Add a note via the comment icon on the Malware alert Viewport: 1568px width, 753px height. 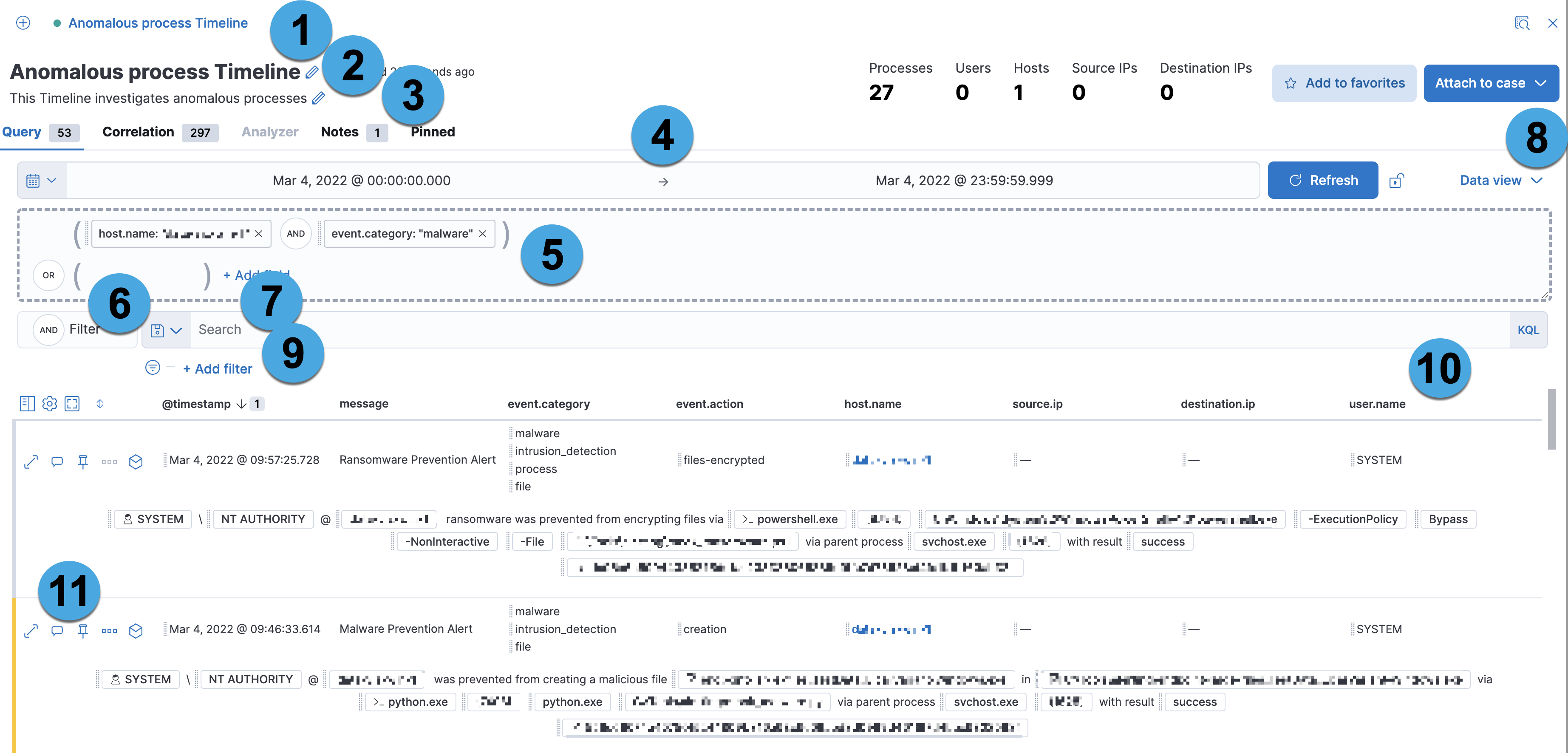57,631
